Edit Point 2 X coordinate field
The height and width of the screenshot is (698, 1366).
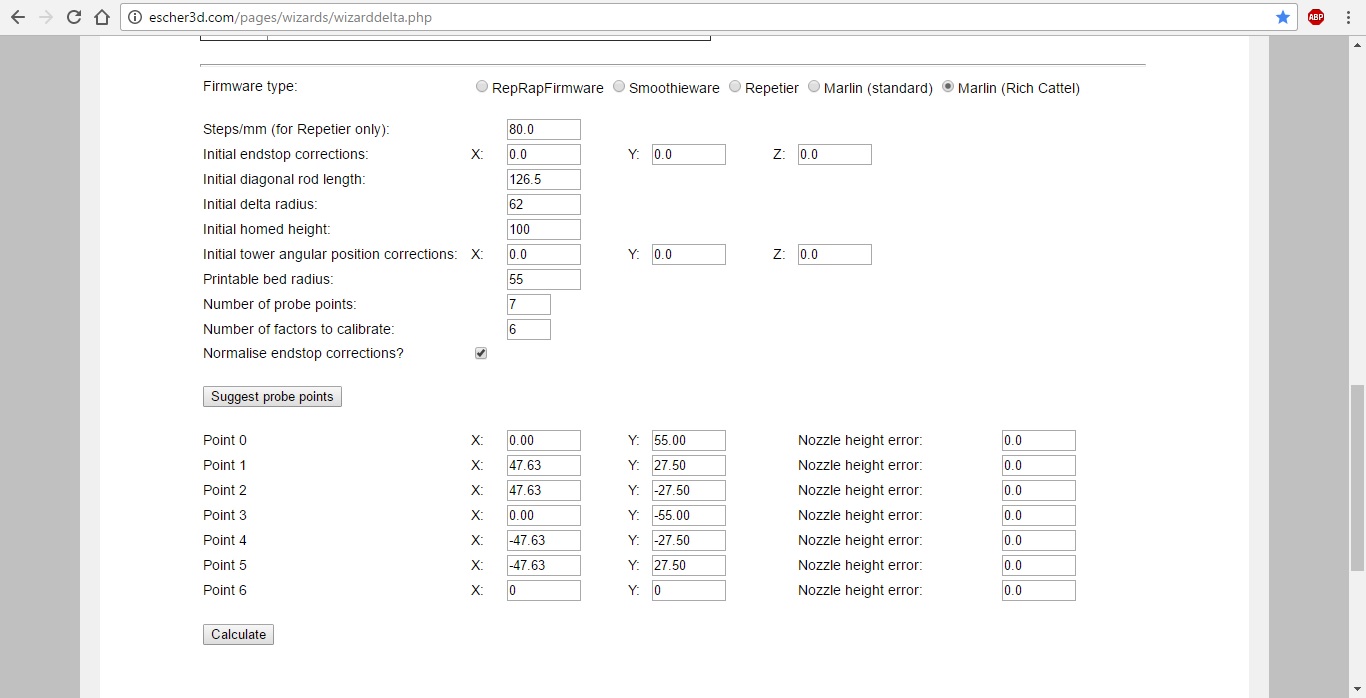544,491
